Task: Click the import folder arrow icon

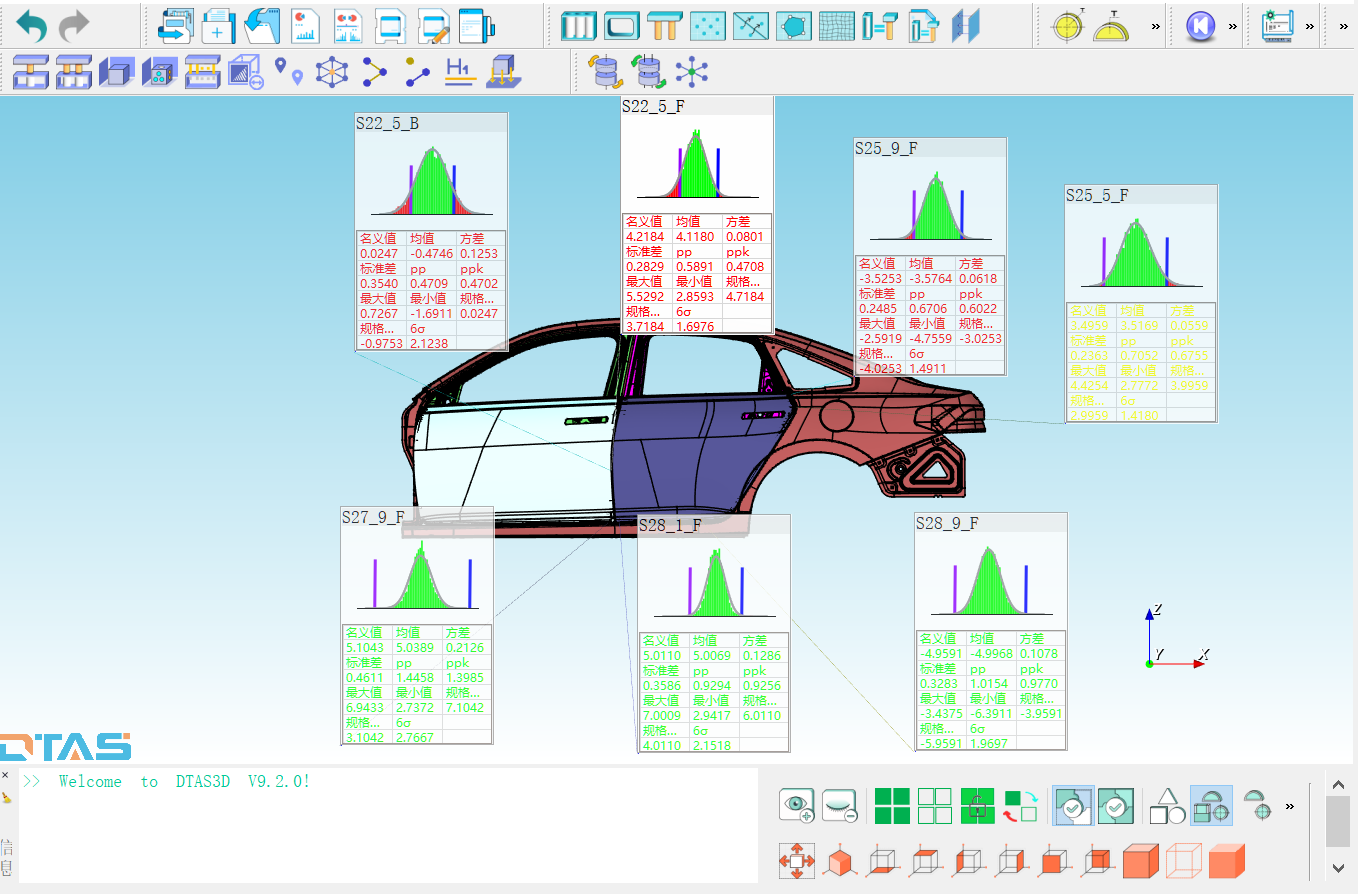Action: pos(262,25)
